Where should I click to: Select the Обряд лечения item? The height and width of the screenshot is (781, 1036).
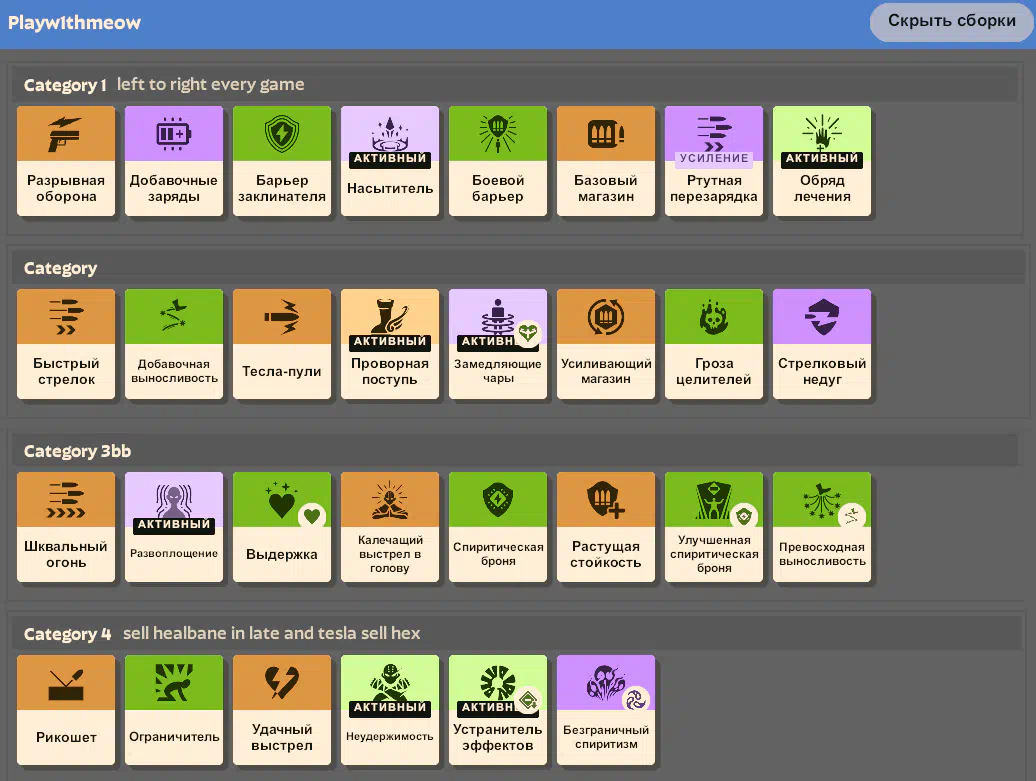[822, 161]
